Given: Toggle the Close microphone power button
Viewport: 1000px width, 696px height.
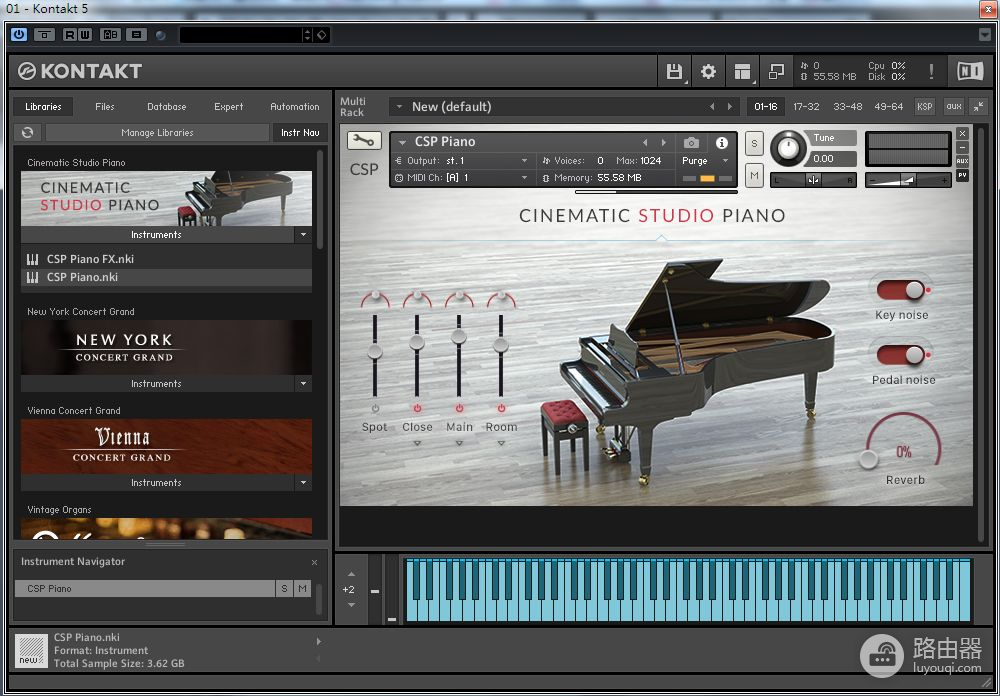Looking at the screenshot, I should [417, 408].
